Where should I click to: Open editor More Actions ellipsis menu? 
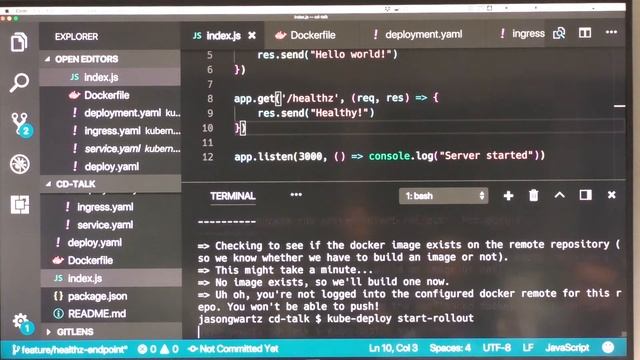[x=611, y=32]
